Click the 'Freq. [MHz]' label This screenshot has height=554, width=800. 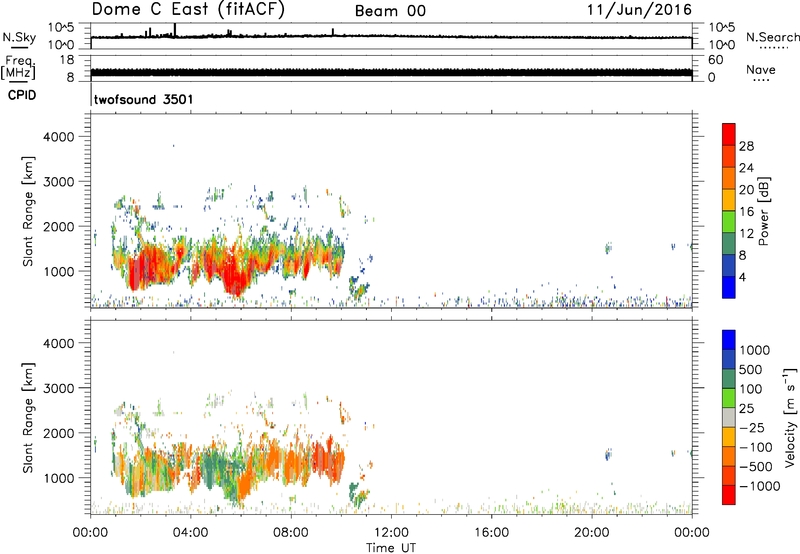click(18, 67)
